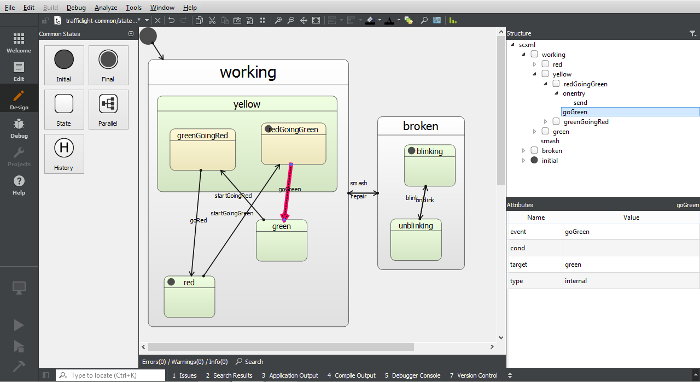Screen dimensions: 700x382
Task: Click the Search button below canvas
Action: (250, 361)
